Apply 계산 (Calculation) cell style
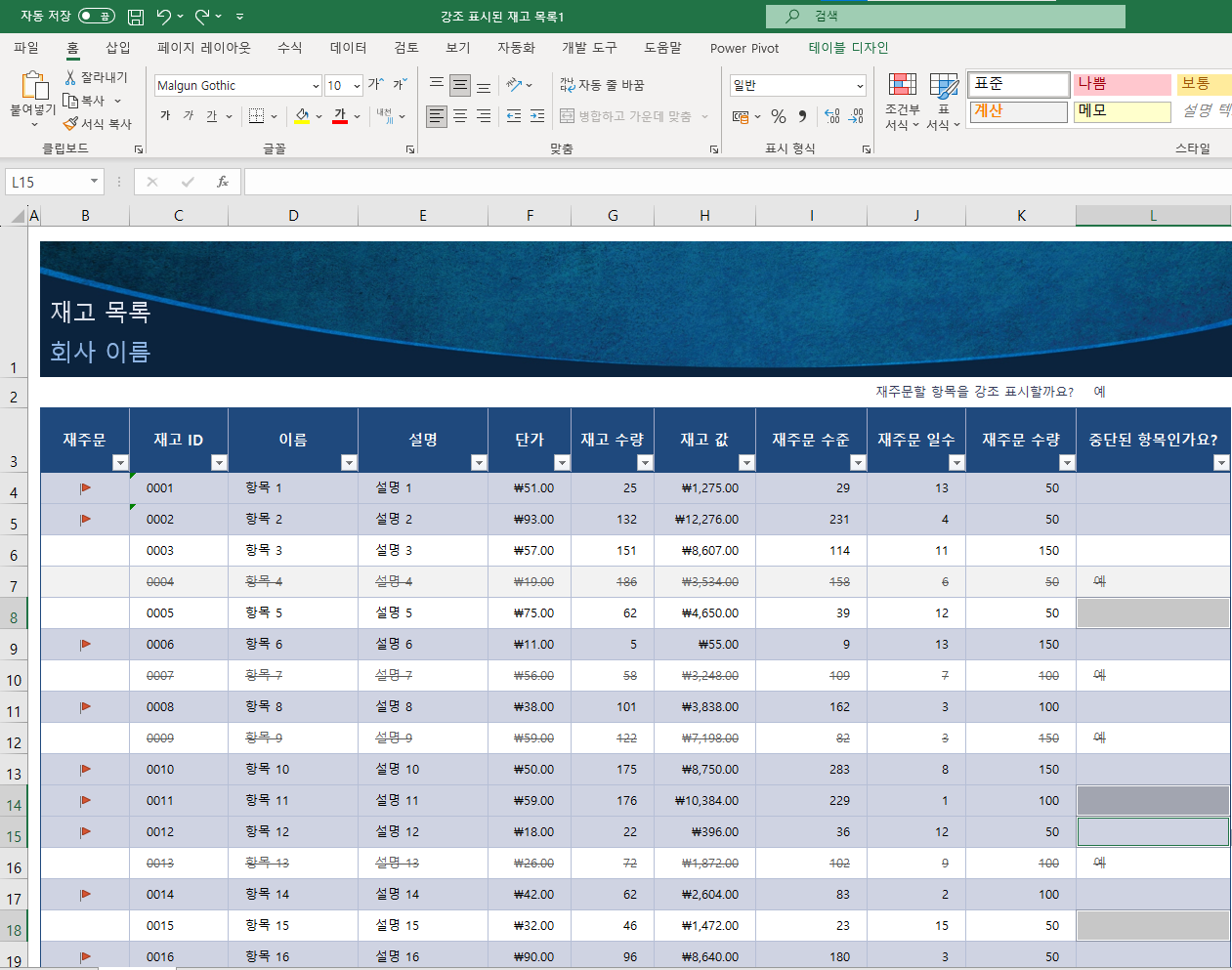Image resolution: width=1232 pixels, height=970 pixels. coord(1018,111)
